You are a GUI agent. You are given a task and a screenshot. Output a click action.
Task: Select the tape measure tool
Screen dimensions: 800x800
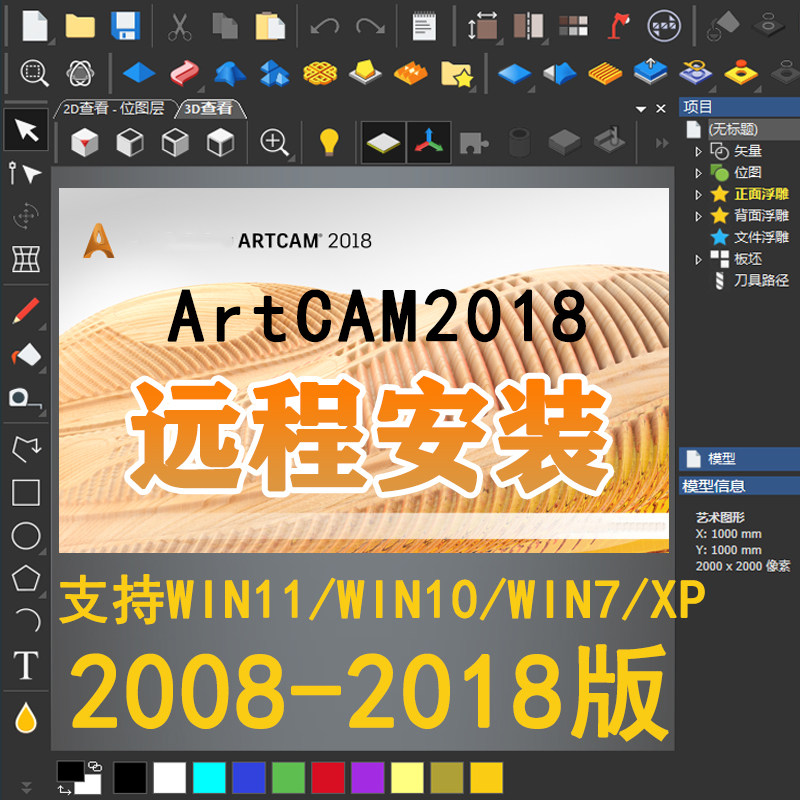coord(24,398)
